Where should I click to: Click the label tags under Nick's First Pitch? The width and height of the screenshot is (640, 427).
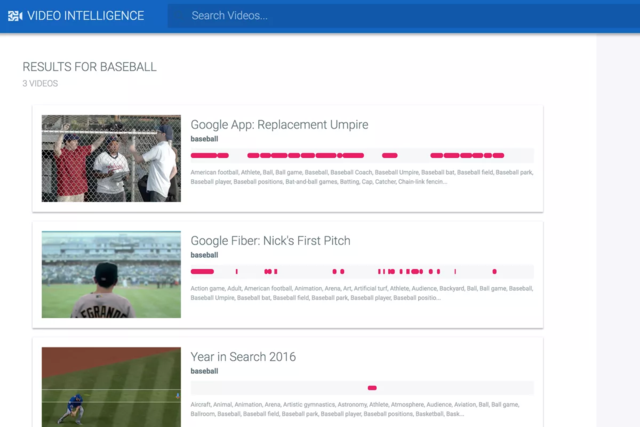point(361,293)
